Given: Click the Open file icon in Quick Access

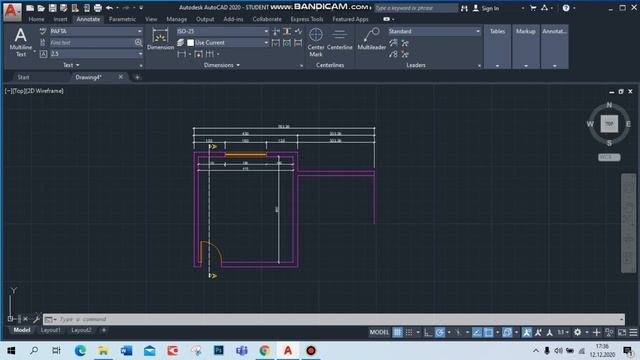Looking at the screenshot, I should [41, 8].
